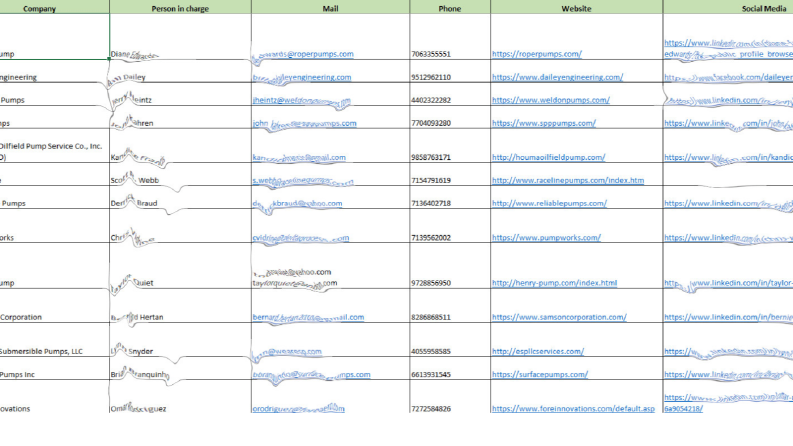Screen dimensions: 793x446
Task: Open the bernard gmail email link
Action: tap(308, 318)
